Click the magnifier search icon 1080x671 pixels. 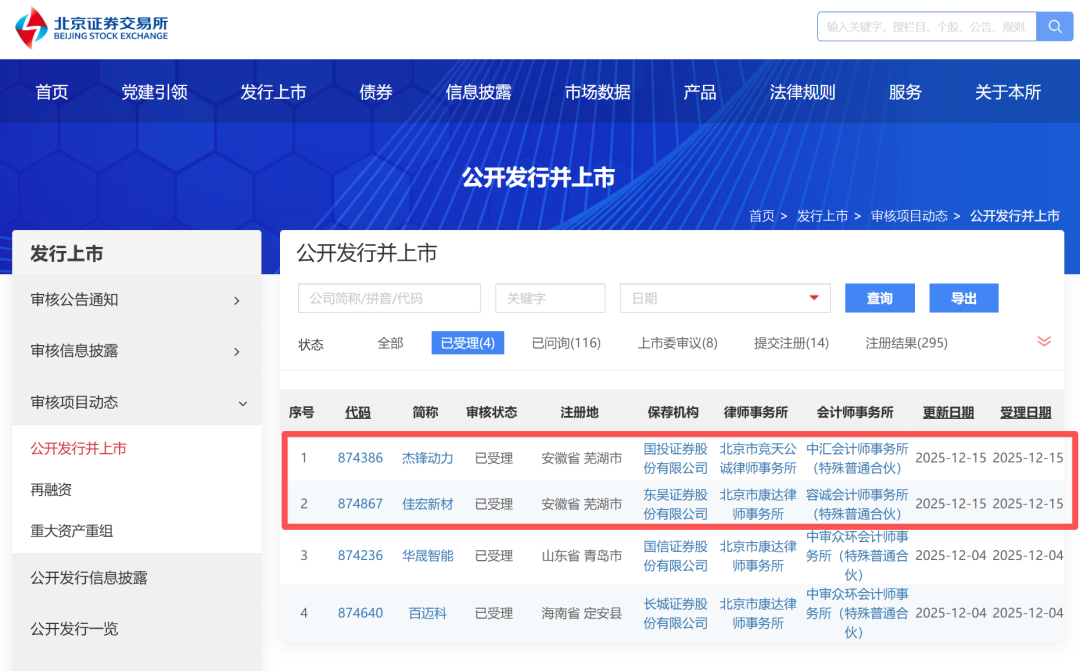point(1056,26)
